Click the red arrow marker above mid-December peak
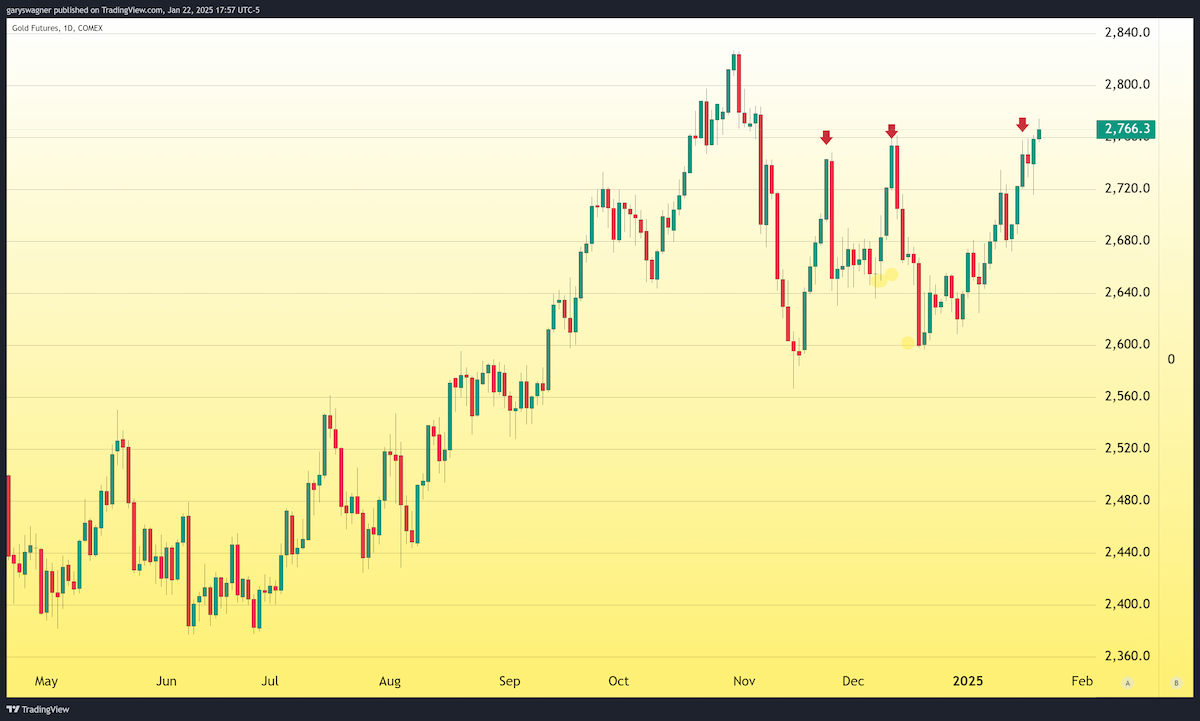 891,131
